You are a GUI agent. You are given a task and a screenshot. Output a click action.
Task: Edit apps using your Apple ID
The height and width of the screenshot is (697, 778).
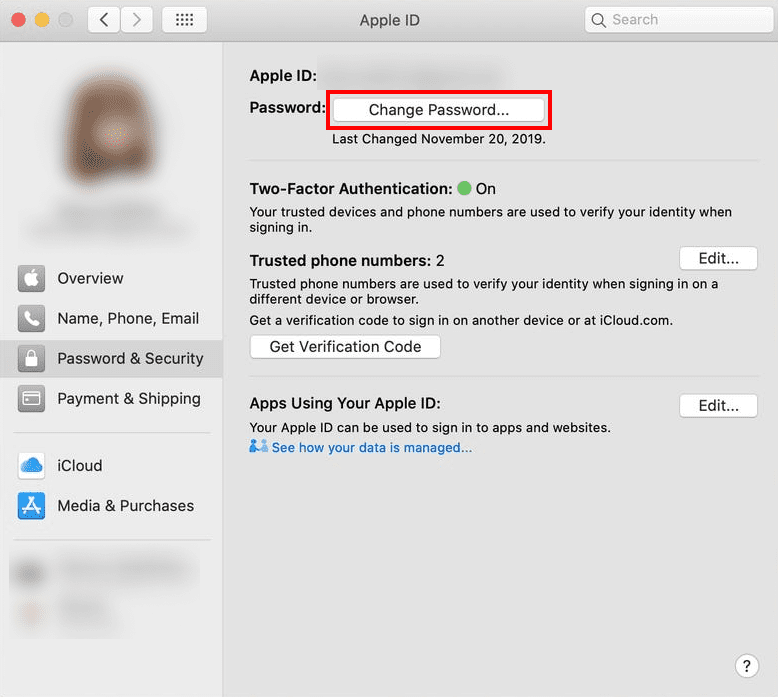(x=718, y=406)
